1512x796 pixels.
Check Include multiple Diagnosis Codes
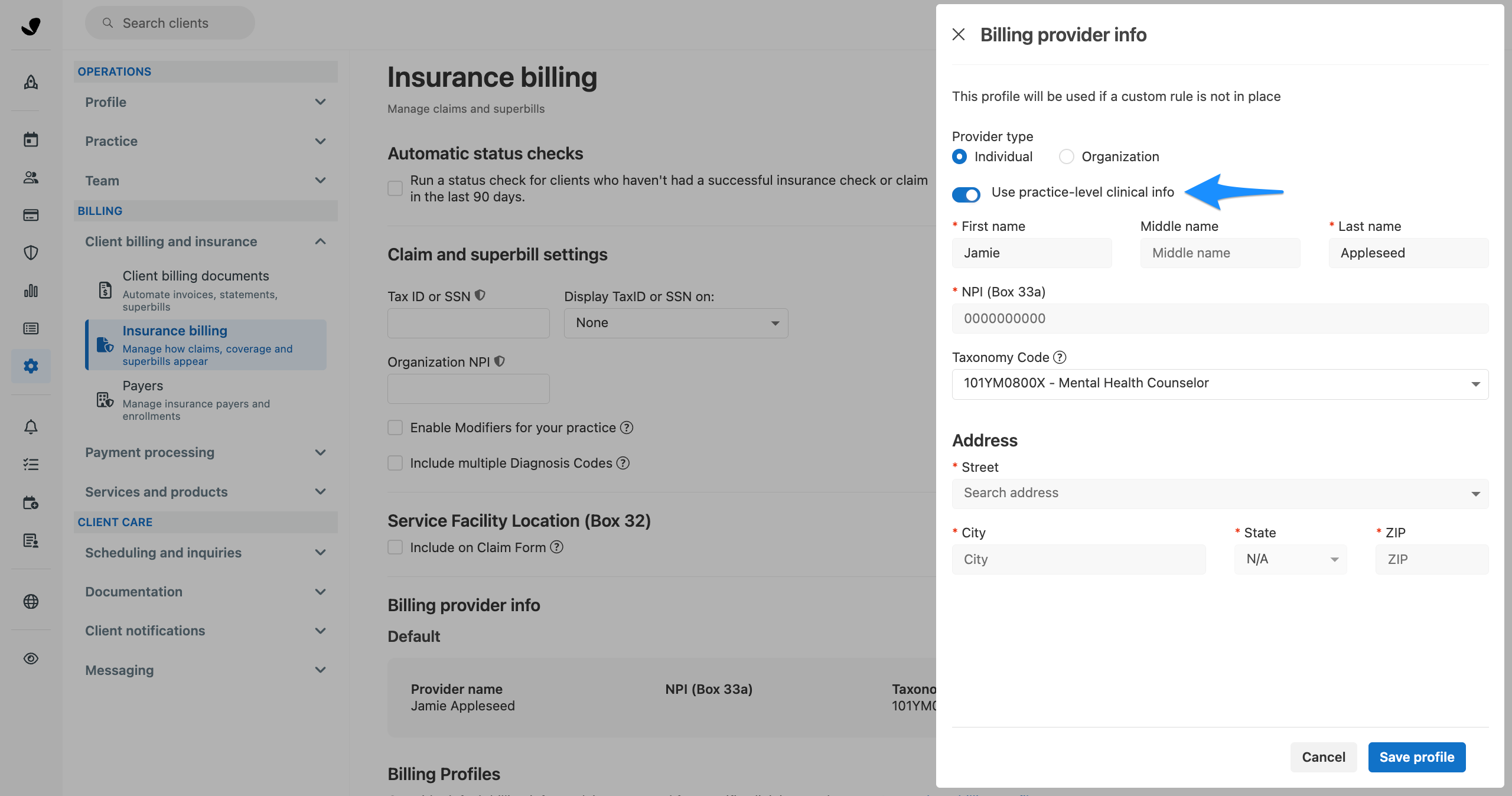pos(395,463)
